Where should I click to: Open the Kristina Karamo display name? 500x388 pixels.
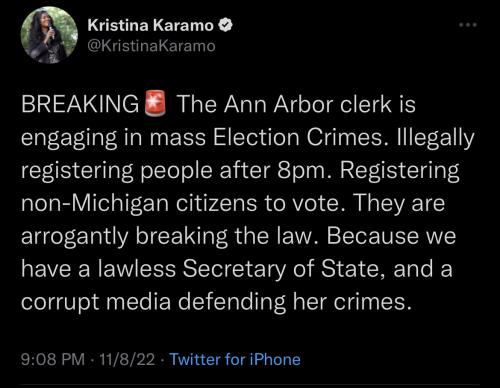(151, 25)
